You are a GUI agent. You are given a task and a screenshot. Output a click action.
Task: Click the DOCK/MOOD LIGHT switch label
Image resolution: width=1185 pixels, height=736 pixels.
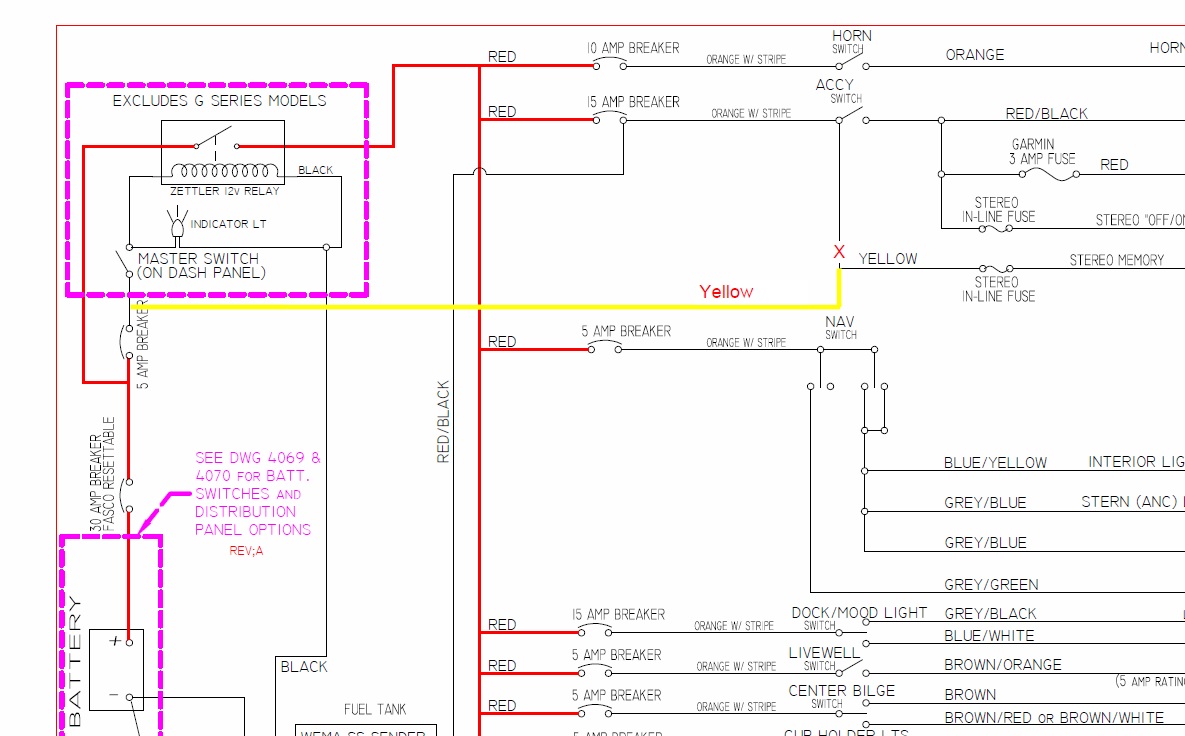pyautogui.click(x=859, y=612)
